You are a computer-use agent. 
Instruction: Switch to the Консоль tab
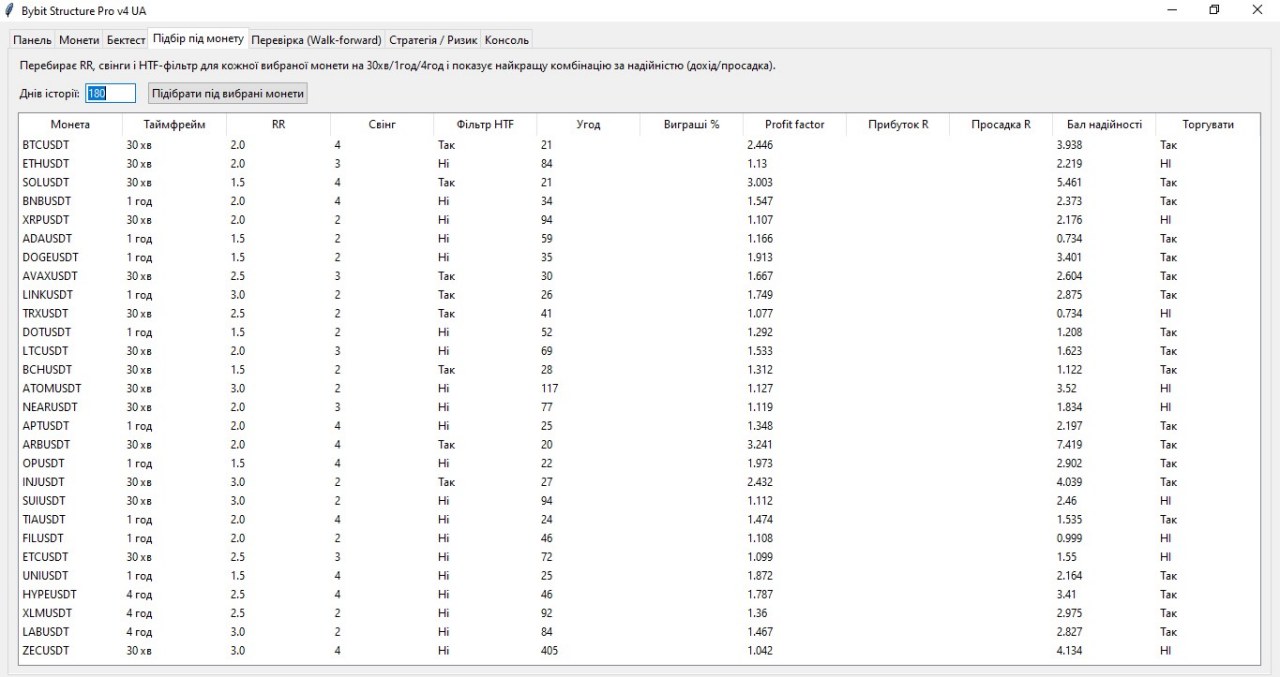pos(506,40)
